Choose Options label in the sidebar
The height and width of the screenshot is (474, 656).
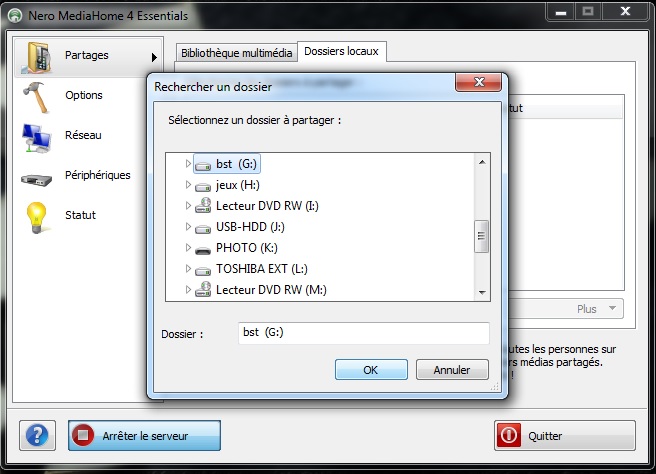(x=84, y=95)
